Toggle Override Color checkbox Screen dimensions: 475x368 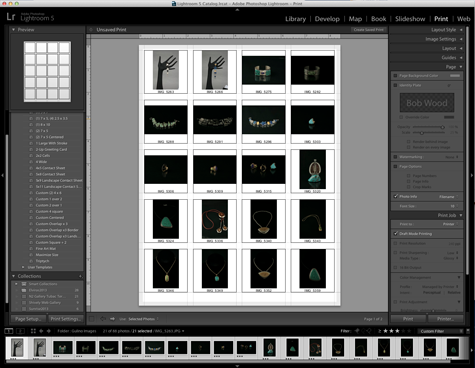pyautogui.click(x=401, y=117)
